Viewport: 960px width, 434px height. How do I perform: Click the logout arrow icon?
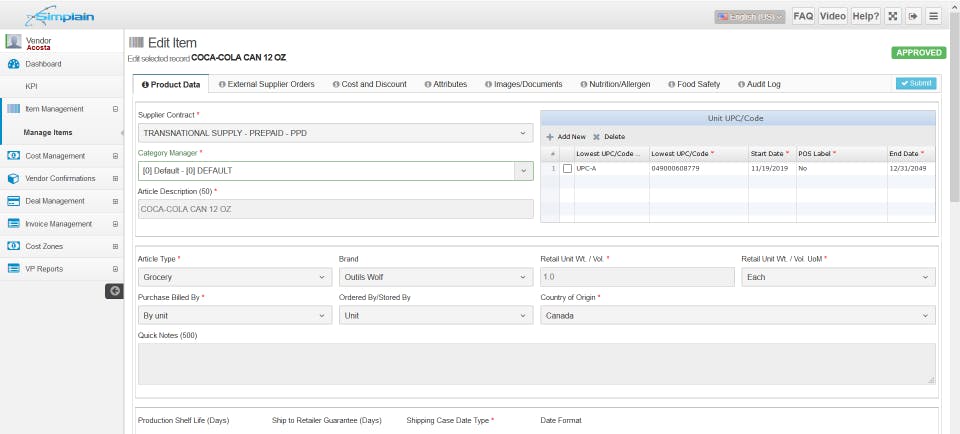point(912,16)
